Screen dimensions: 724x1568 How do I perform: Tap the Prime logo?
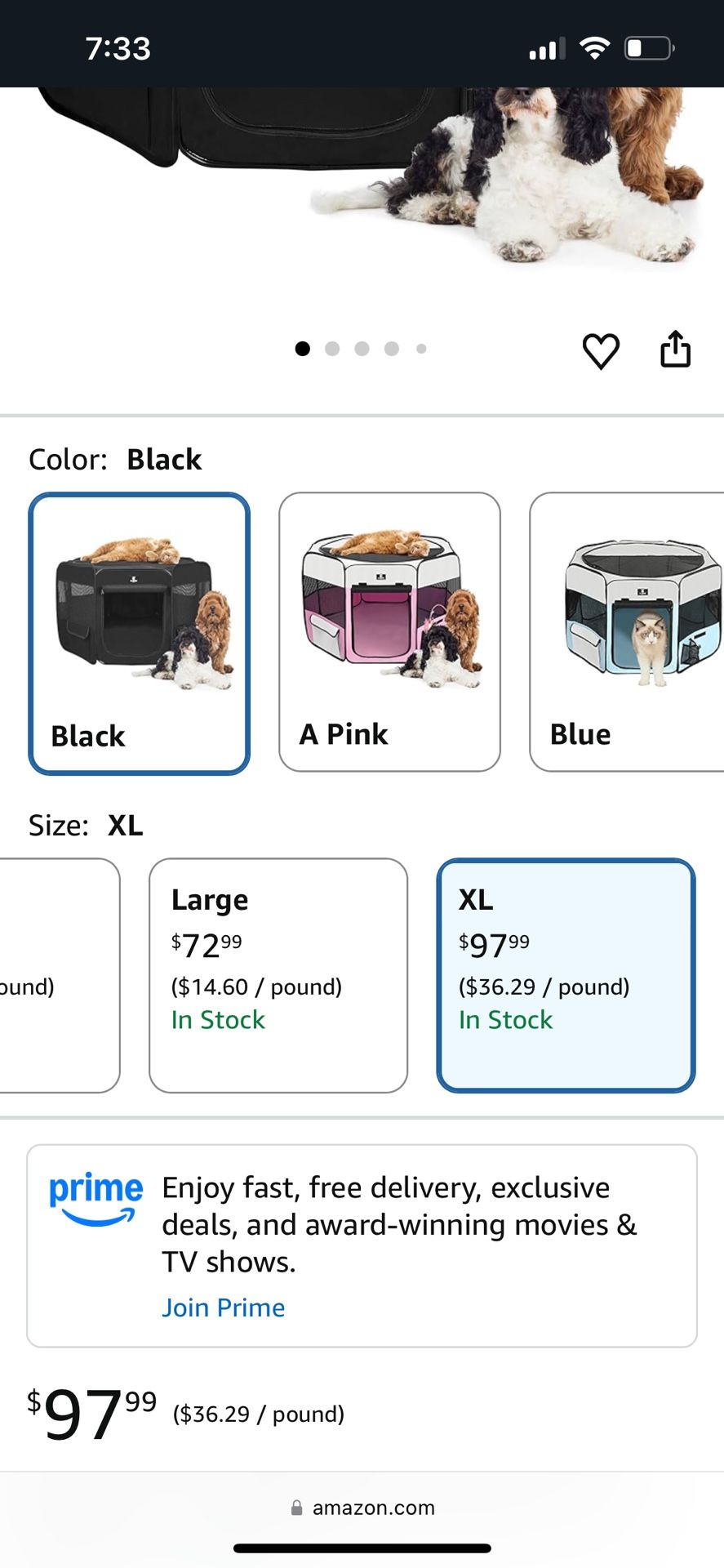point(95,1198)
